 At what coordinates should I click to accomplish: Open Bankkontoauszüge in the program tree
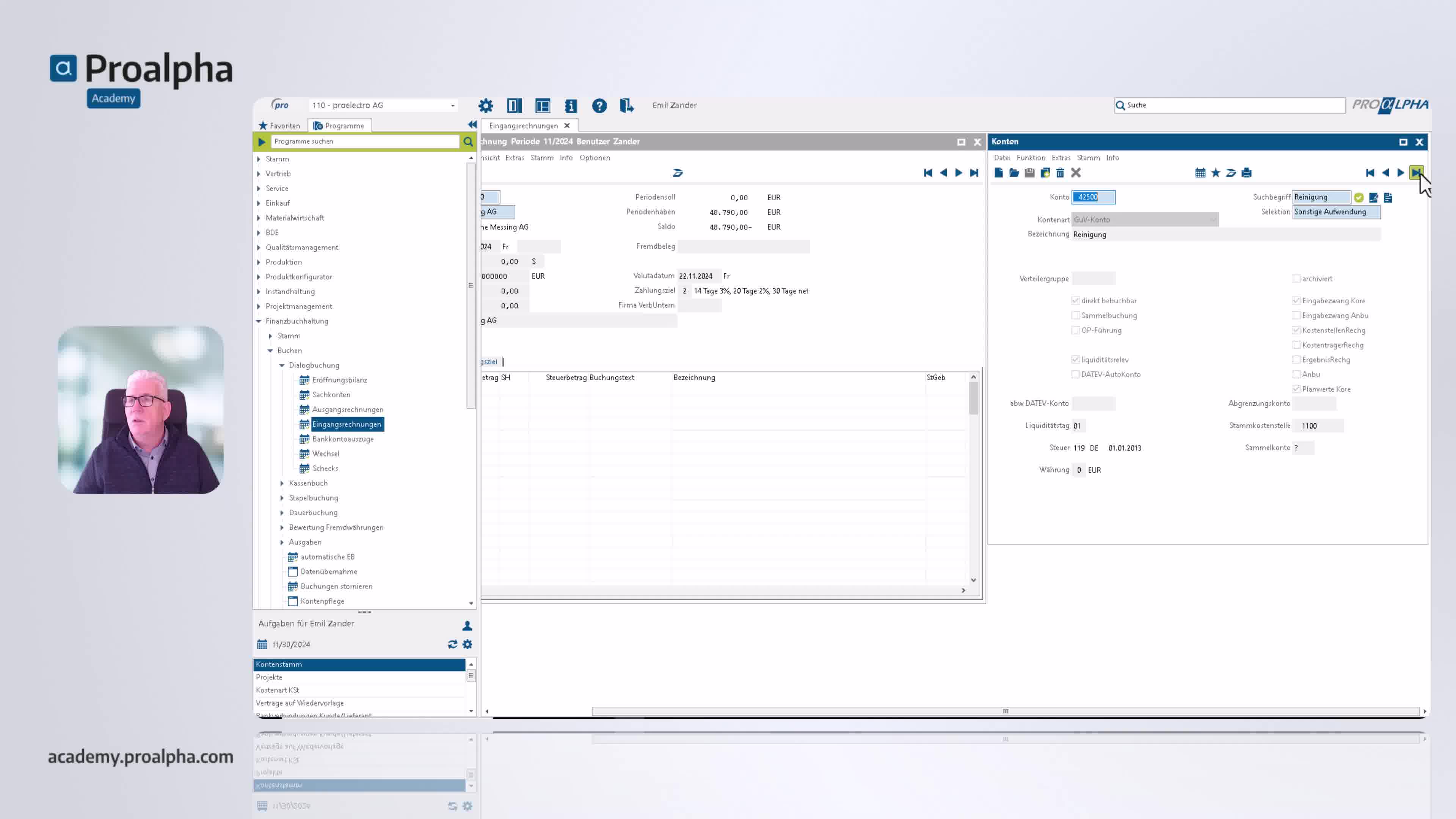[342, 439]
